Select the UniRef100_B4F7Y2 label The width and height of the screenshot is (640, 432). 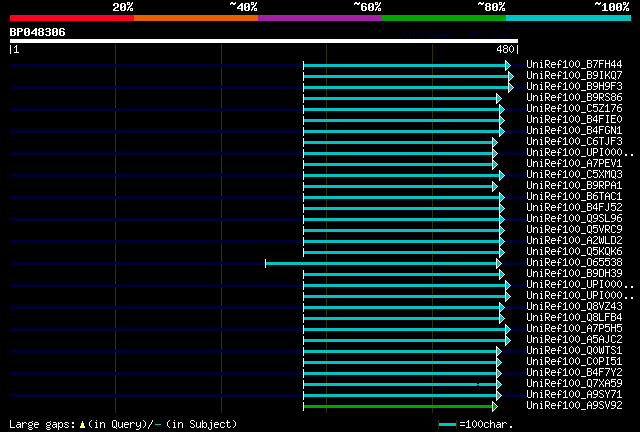574,373
